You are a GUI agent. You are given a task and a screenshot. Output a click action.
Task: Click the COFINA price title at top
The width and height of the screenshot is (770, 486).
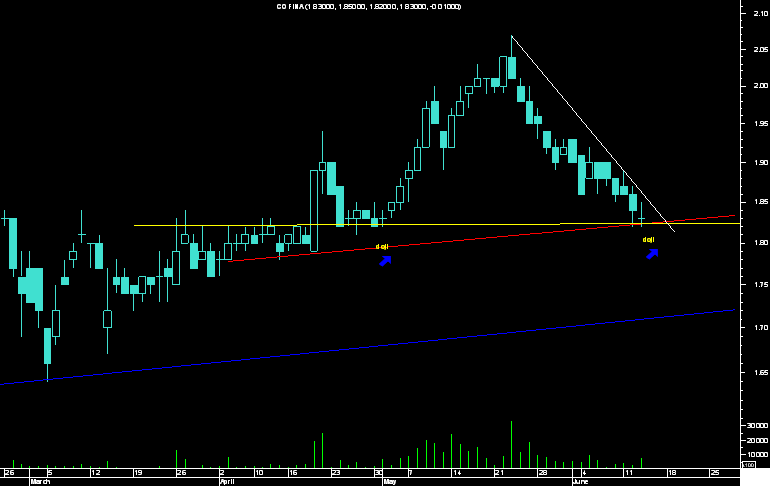(x=369, y=6)
